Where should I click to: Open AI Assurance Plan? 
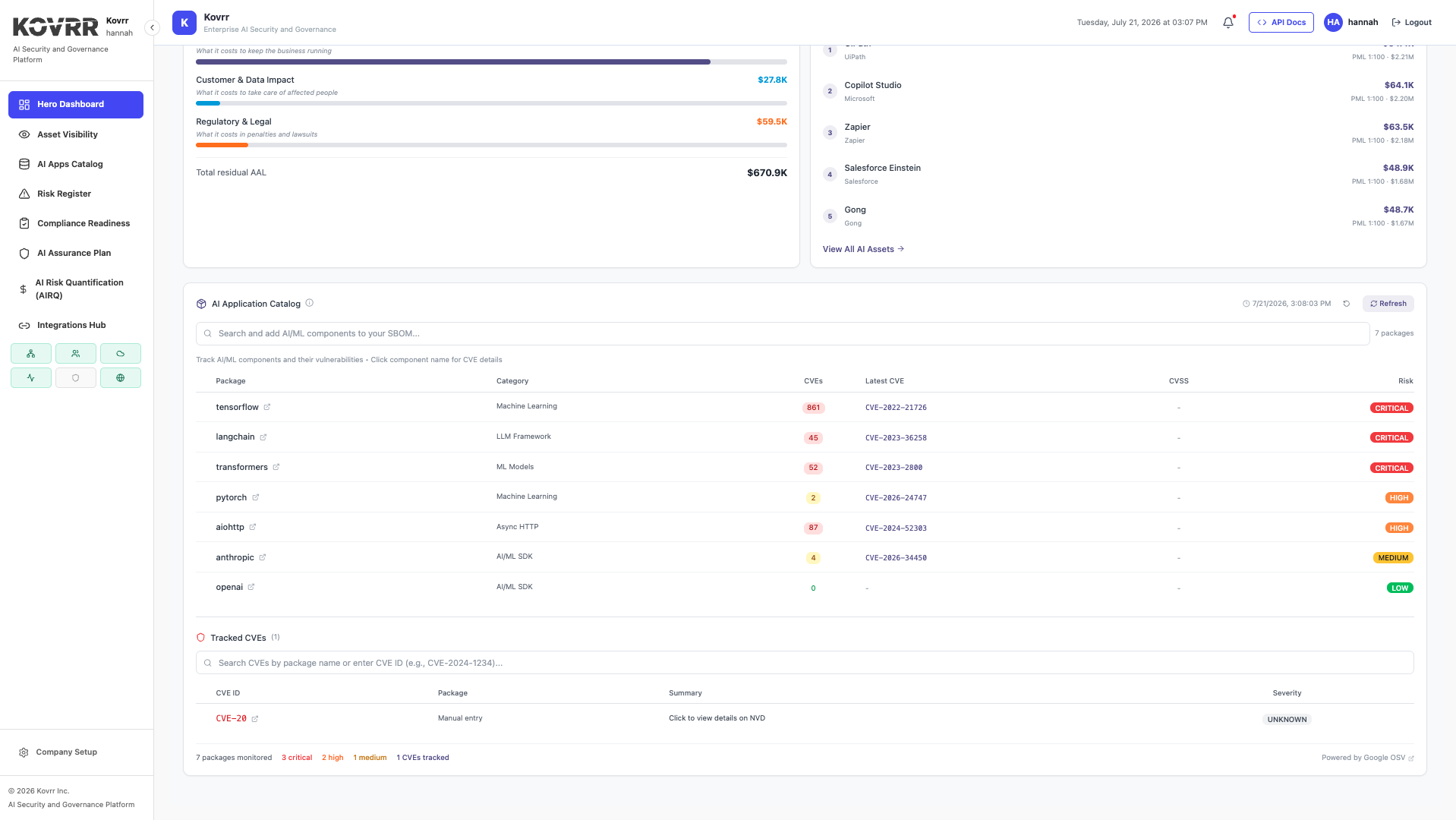76,253
